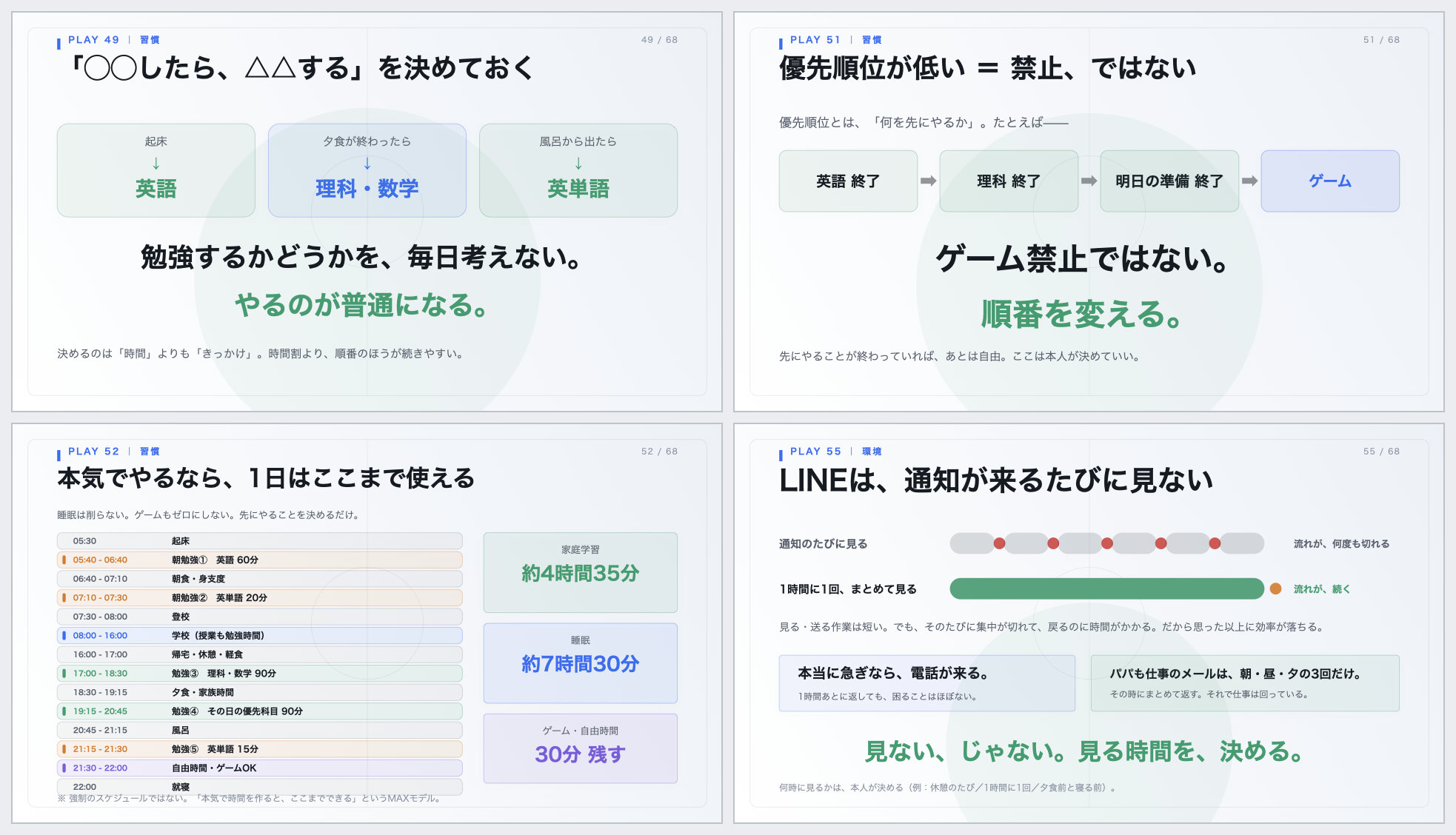Click the down arrow under 夕食が終わったら
The image size is (1456, 835).
[367, 164]
